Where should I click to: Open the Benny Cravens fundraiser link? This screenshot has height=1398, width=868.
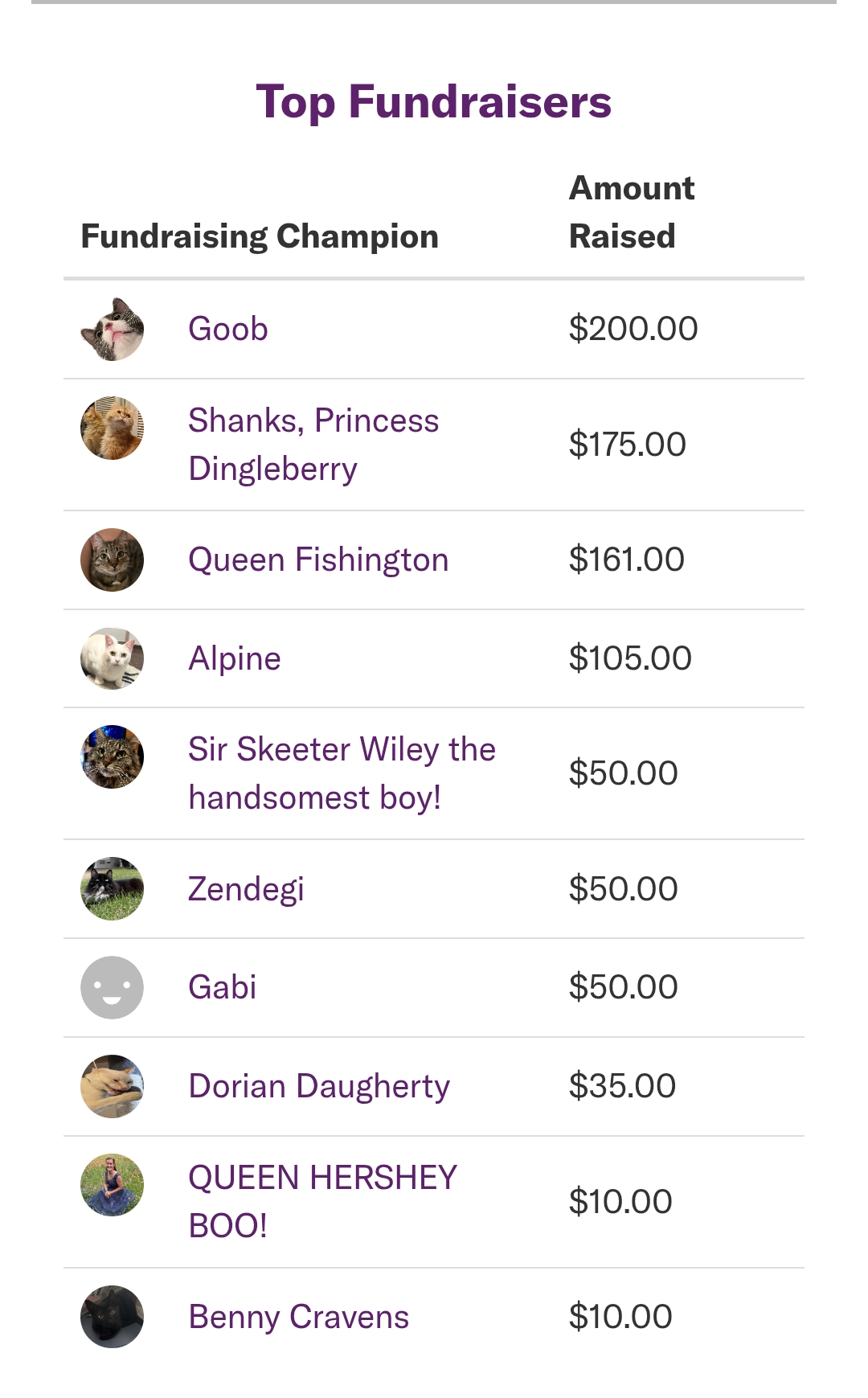pos(298,1317)
